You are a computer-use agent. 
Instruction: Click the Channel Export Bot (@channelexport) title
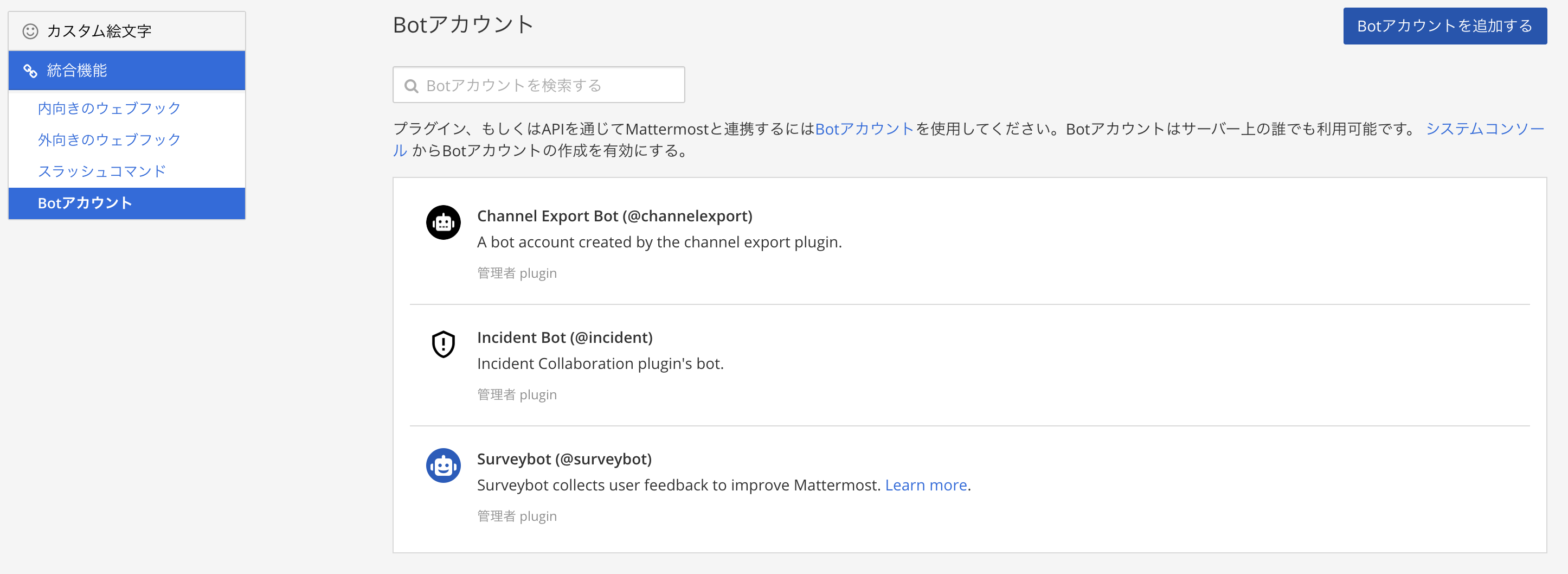[615, 216]
